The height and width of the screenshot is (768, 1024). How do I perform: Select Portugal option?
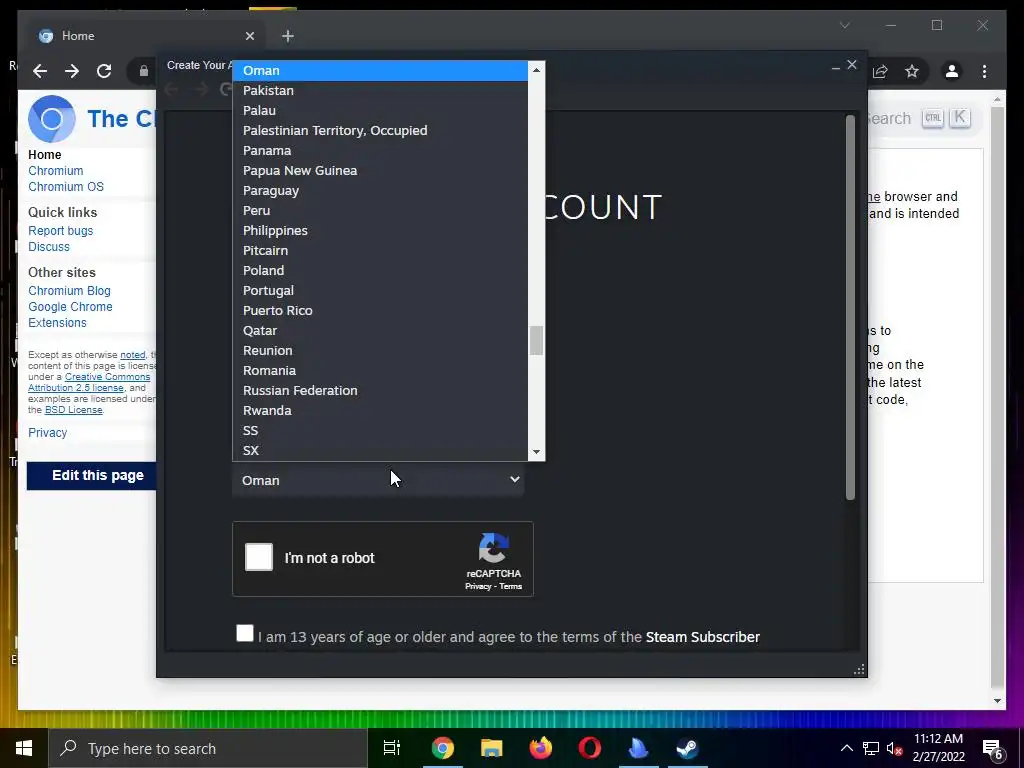(x=380, y=291)
